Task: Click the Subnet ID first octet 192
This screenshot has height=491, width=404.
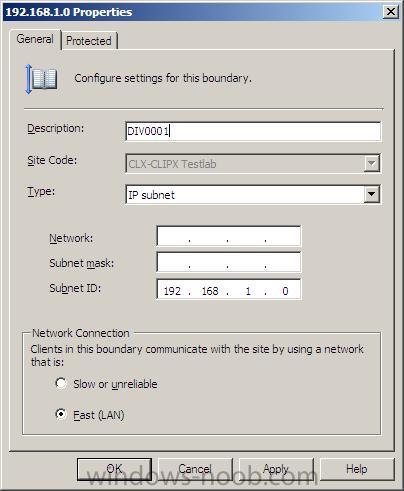Action: click(x=172, y=291)
